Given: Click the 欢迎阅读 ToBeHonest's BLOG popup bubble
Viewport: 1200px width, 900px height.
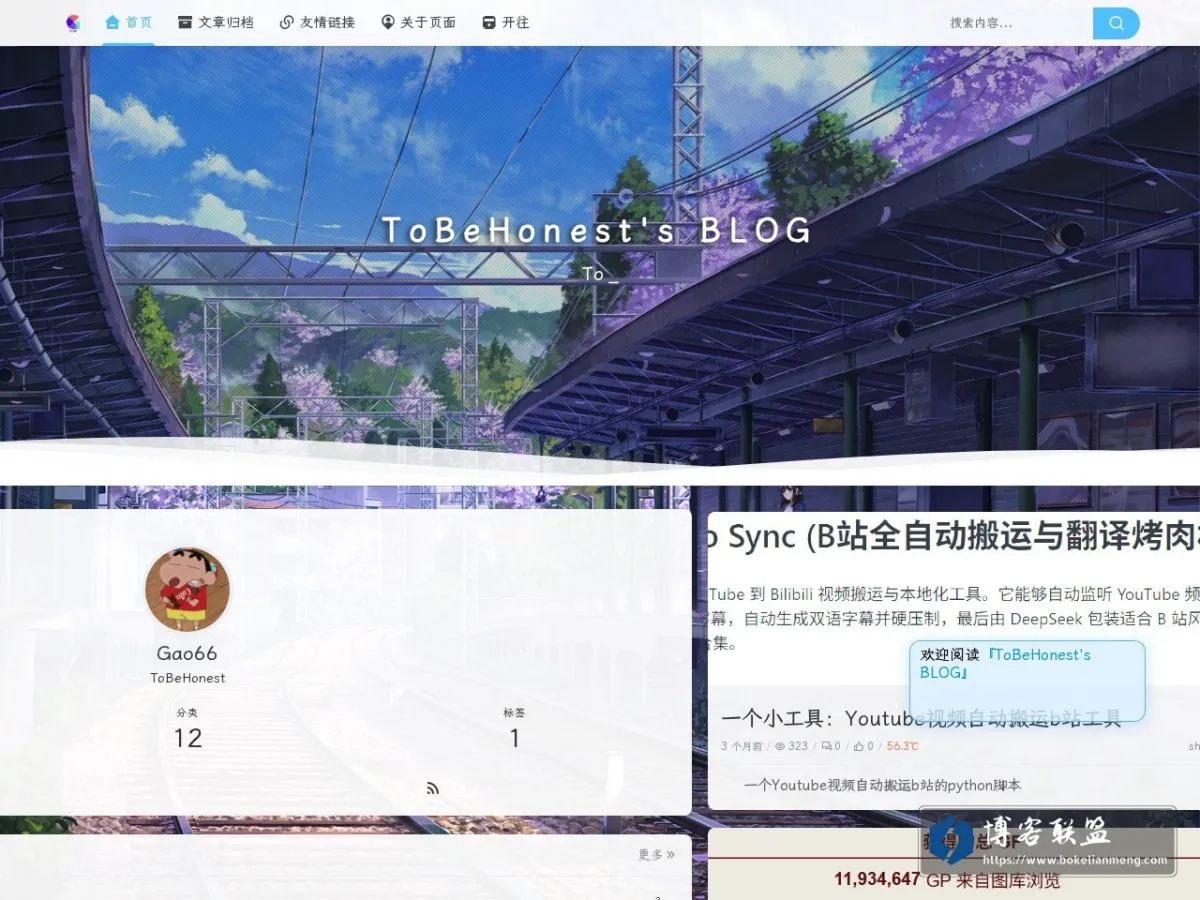Looking at the screenshot, I should point(1027,681).
